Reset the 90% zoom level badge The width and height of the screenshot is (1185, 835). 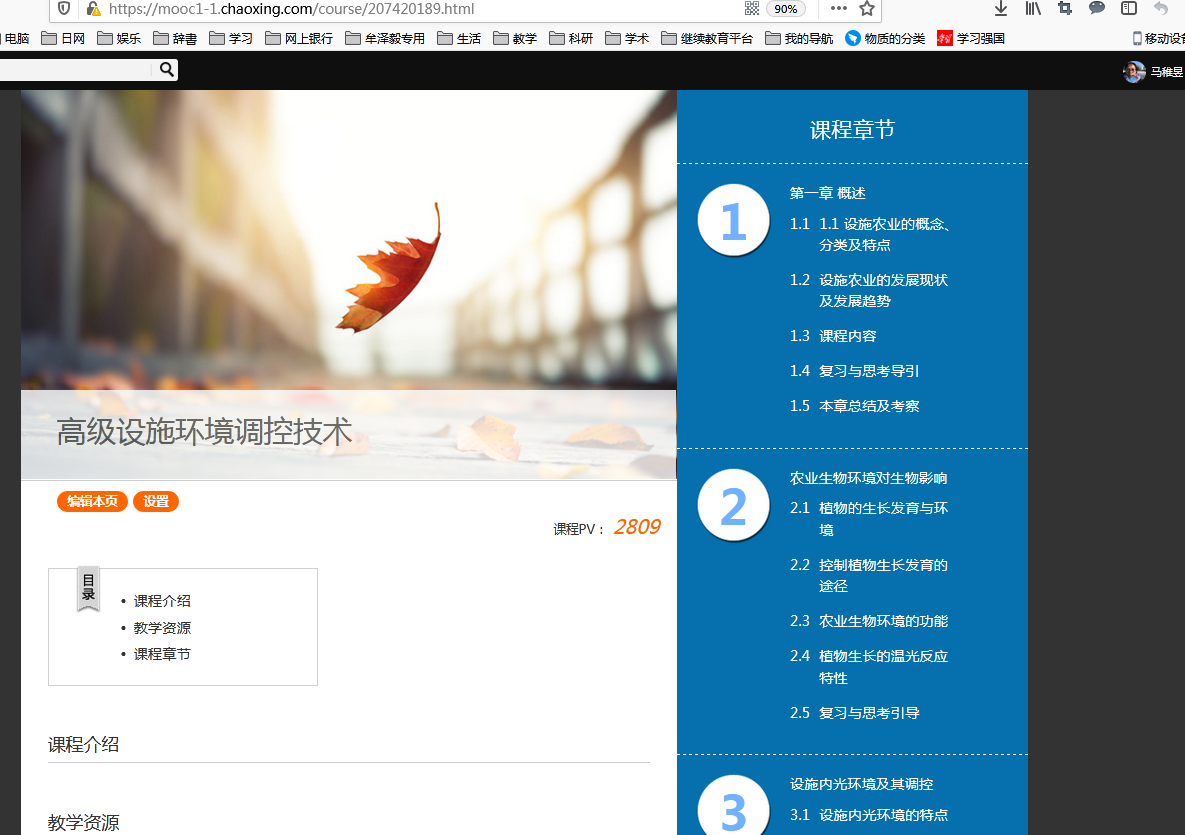(786, 9)
